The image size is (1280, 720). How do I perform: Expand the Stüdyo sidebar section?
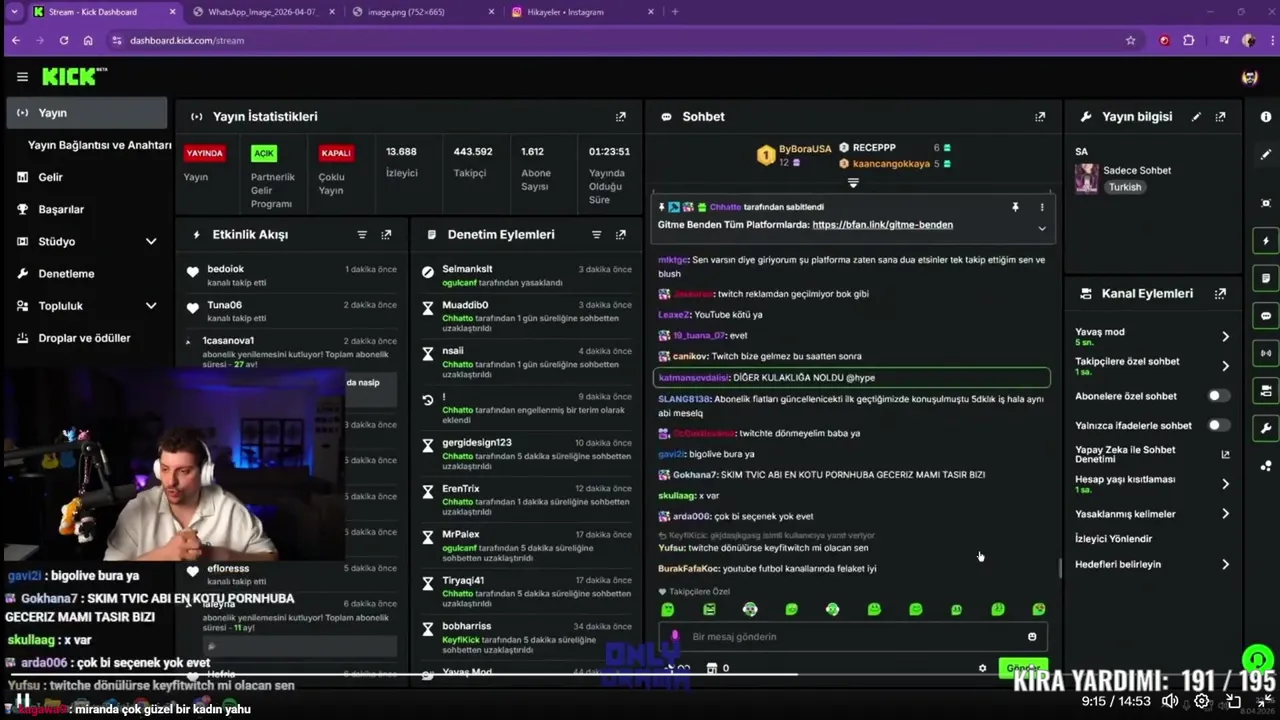[151, 242]
